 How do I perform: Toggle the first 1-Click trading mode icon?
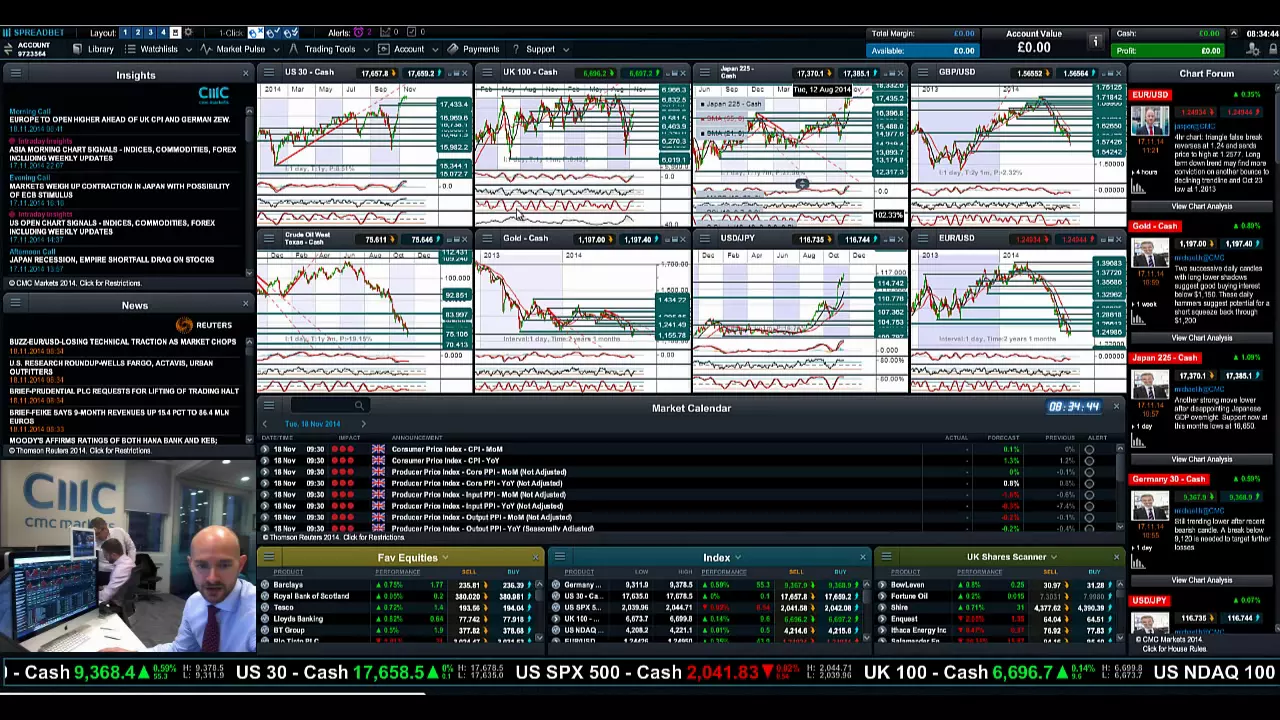click(255, 33)
